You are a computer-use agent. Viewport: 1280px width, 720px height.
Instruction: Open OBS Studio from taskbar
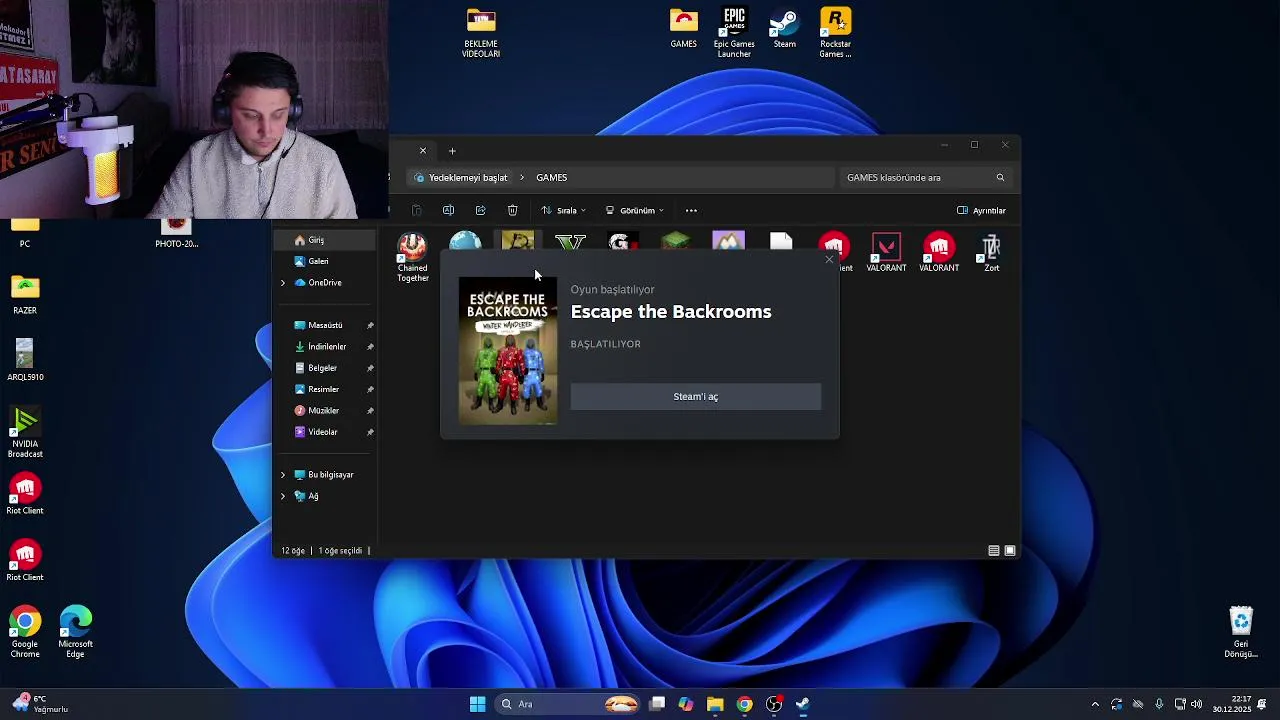click(x=774, y=704)
